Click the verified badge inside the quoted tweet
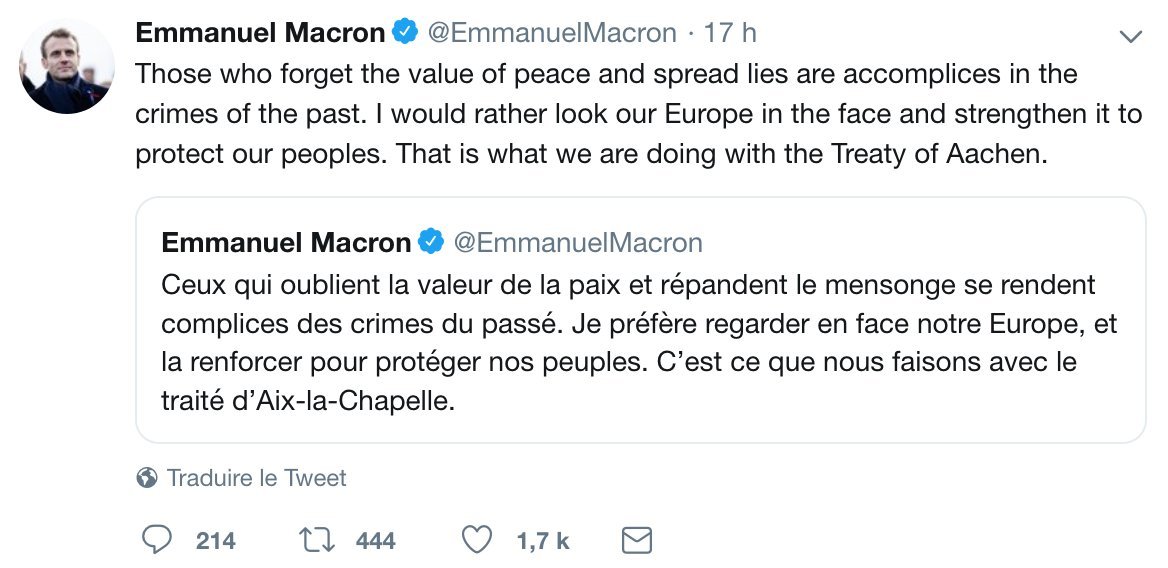Image resolution: width=1168 pixels, height=568 pixels. [x=429, y=242]
